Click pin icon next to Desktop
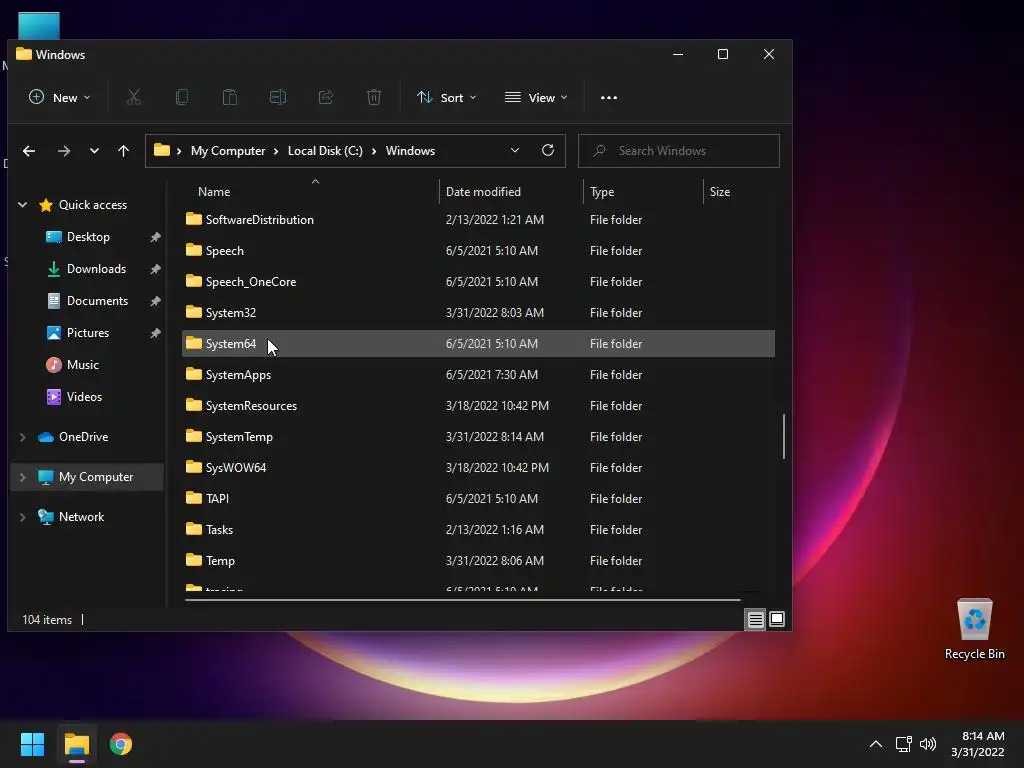Viewport: 1024px width, 768px height. click(155, 237)
